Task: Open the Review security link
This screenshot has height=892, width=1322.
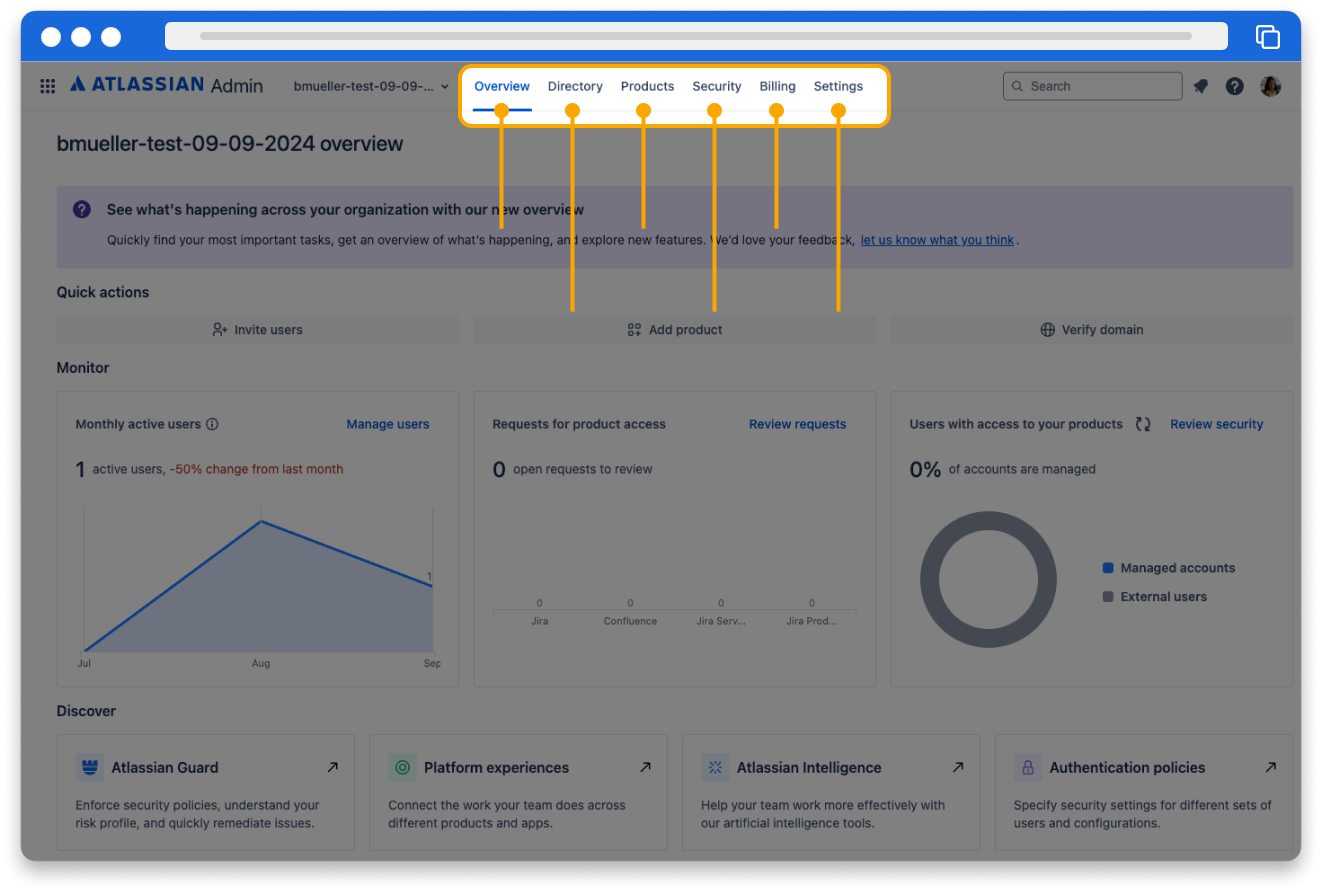Action: pos(1217,424)
